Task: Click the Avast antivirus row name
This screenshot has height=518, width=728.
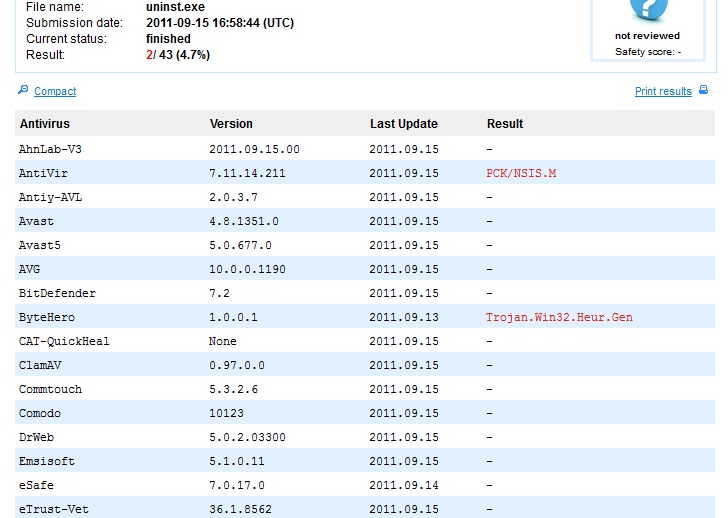Action: tap(36, 221)
